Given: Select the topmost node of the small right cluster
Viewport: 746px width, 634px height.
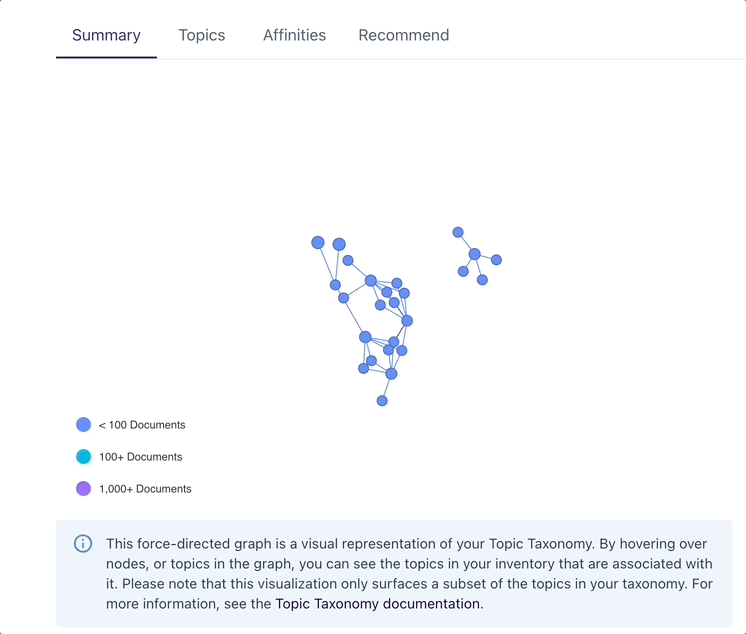Looking at the screenshot, I should coord(458,232).
